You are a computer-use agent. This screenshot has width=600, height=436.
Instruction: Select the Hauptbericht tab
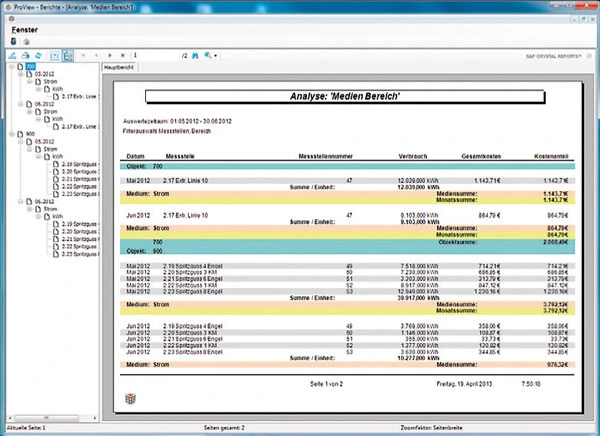pyautogui.click(x=120, y=67)
